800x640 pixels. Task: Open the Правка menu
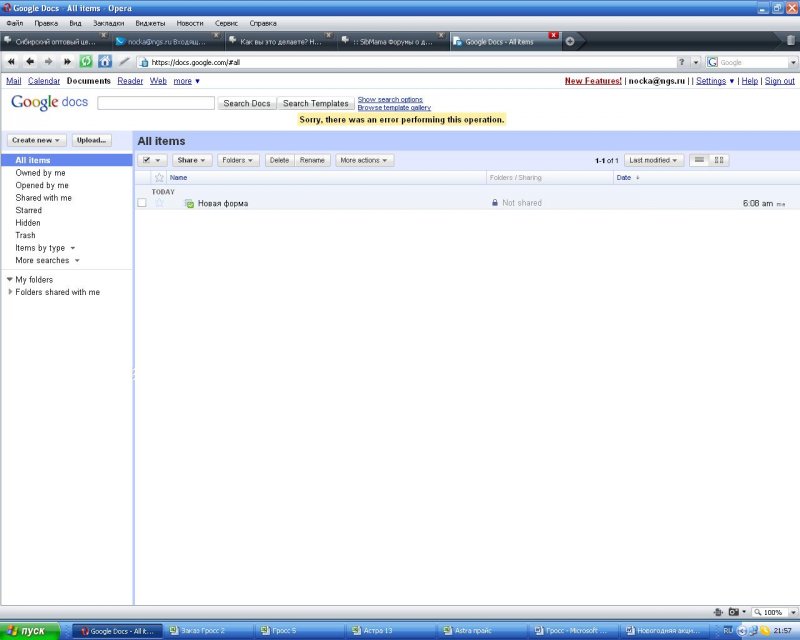click(46, 23)
